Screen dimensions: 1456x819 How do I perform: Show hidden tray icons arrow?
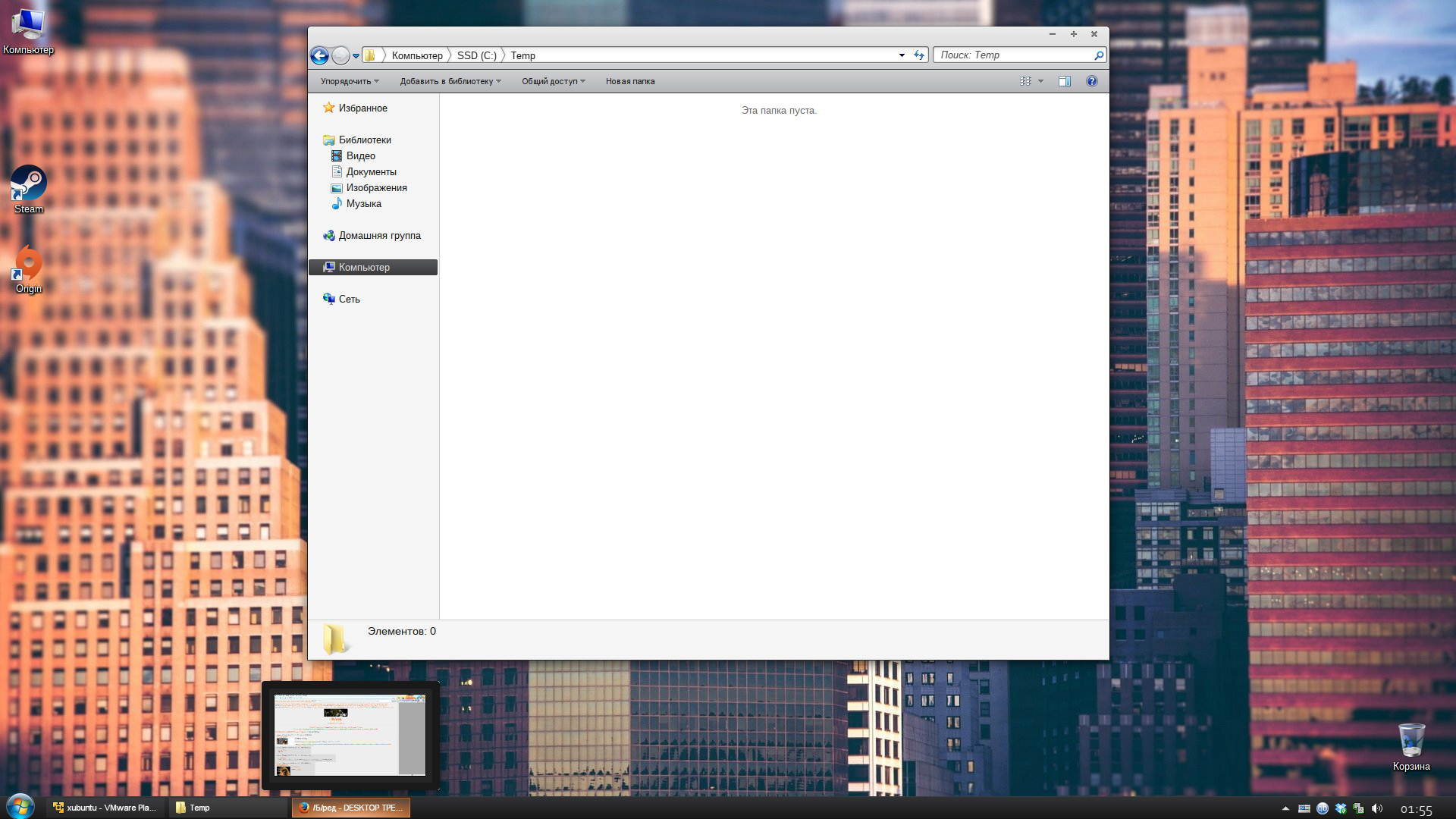tap(1285, 808)
